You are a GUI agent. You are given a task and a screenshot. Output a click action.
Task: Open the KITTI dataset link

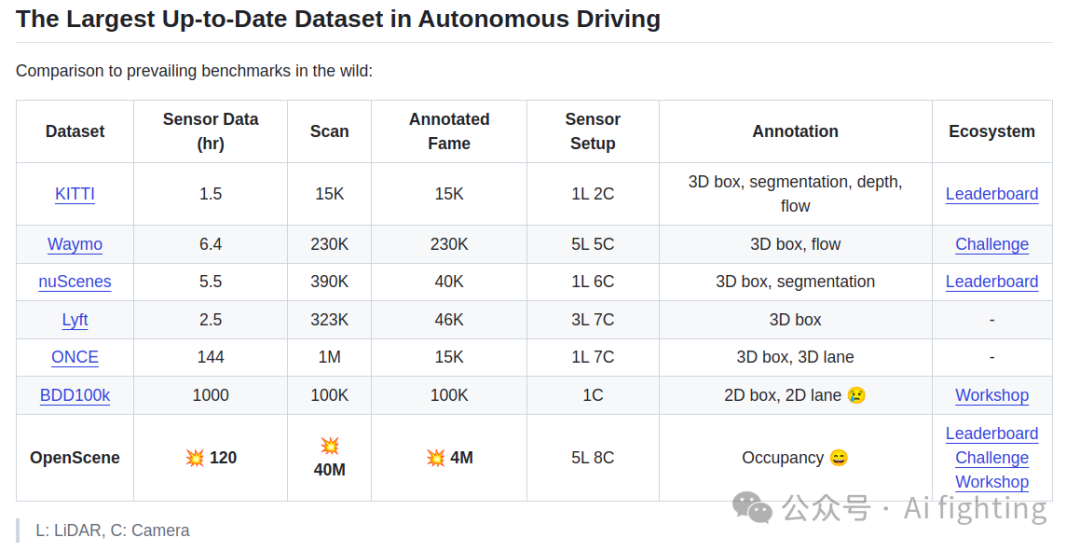pos(75,194)
